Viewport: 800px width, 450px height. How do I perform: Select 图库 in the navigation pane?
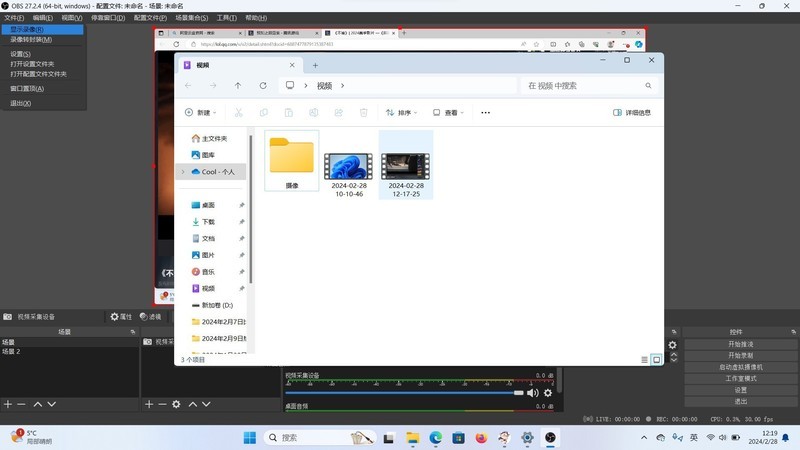point(203,155)
